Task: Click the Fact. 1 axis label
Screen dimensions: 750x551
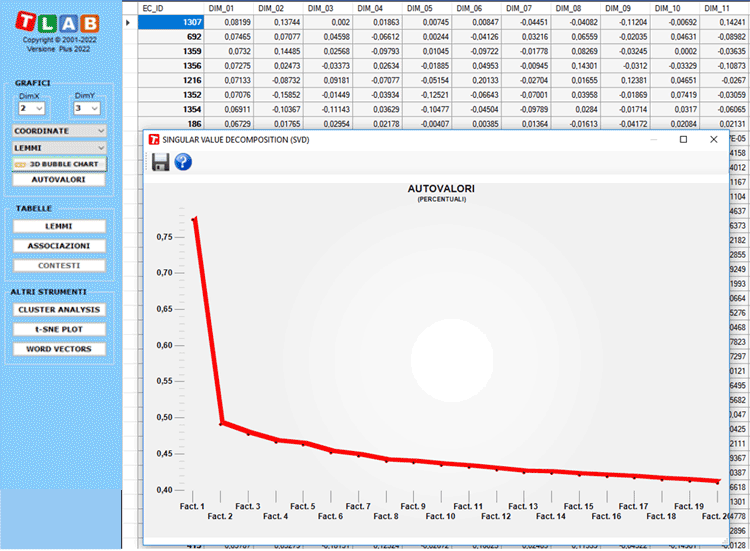Action: (192, 507)
